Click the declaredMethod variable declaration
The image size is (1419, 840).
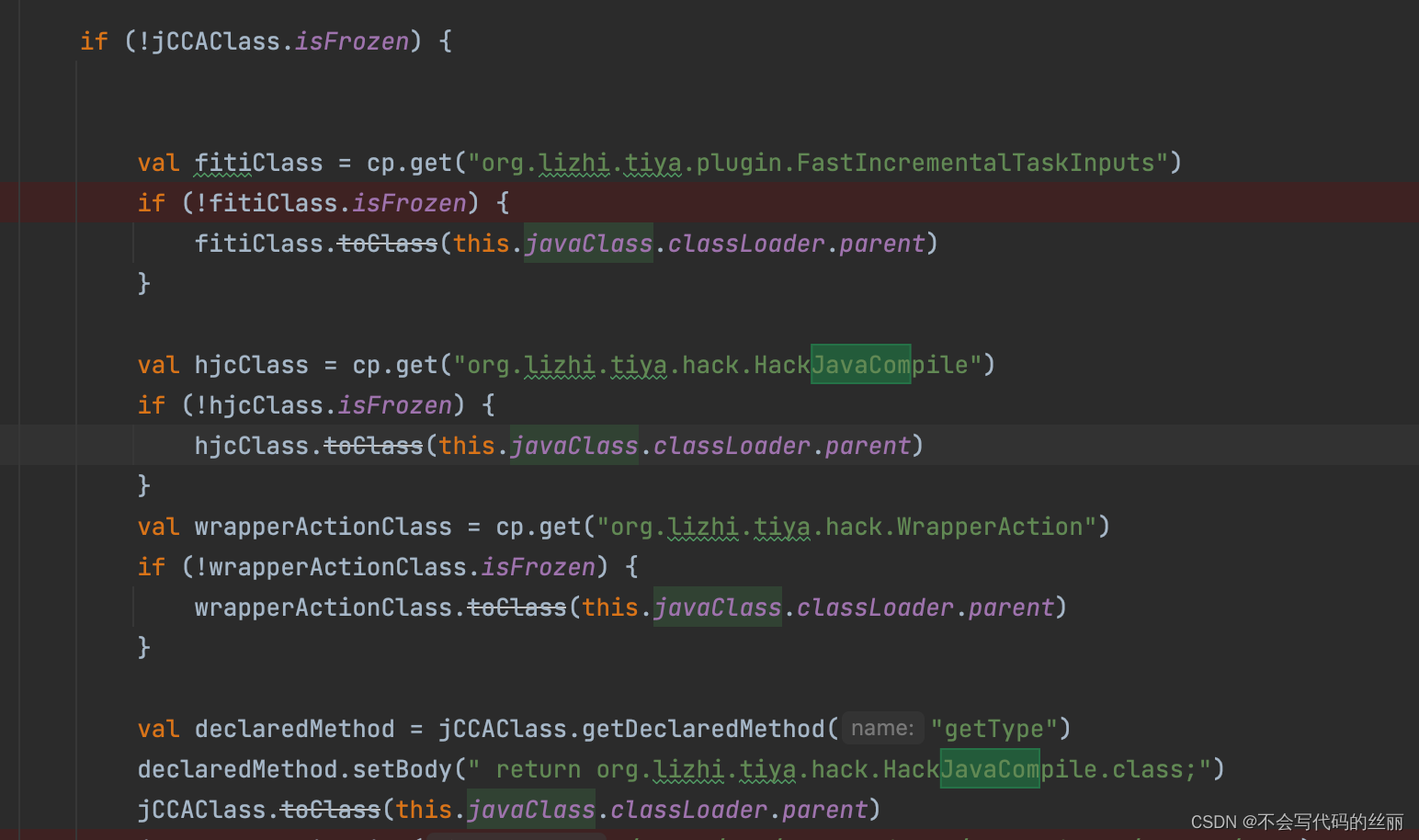click(294, 729)
